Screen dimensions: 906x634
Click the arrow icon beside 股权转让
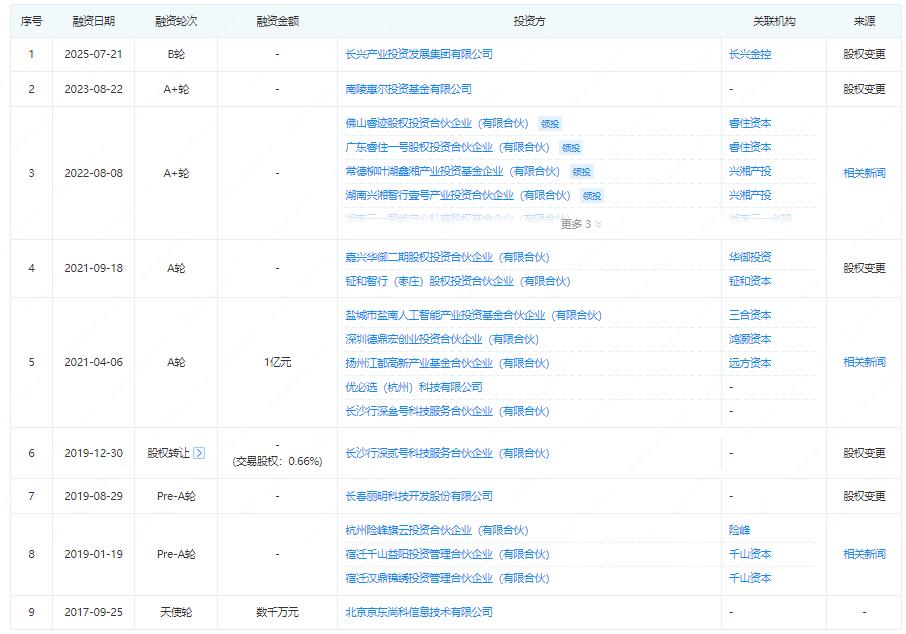(x=198, y=453)
